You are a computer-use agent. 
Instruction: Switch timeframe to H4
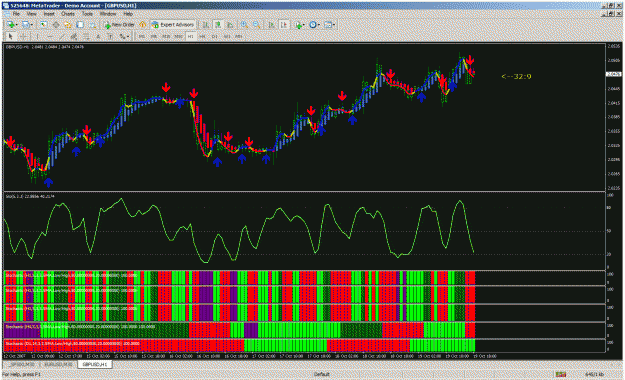[x=202, y=36]
